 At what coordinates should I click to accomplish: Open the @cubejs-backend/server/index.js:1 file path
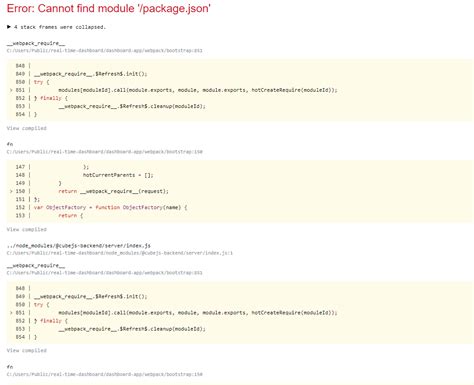coord(120,253)
